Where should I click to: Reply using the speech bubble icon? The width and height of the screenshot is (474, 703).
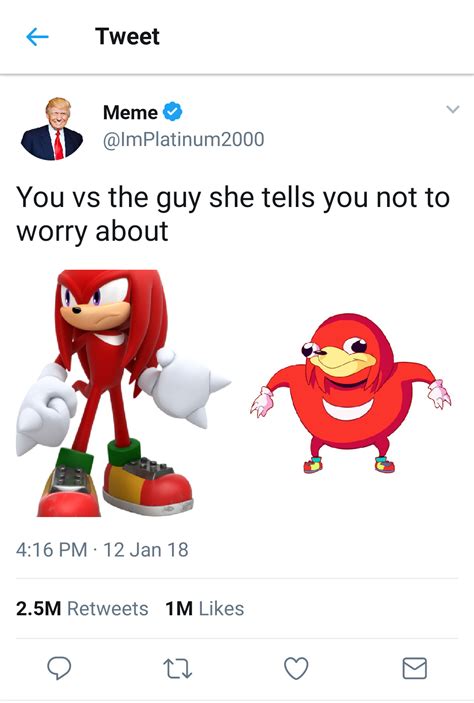point(59,668)
